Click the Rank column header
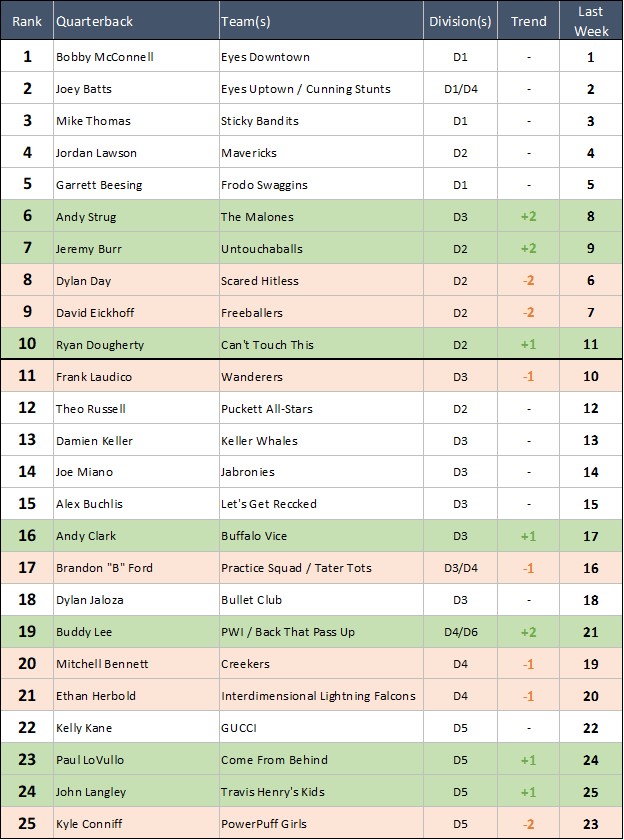The height and width of the screenshot is (840, 624). tap(27, 21)
